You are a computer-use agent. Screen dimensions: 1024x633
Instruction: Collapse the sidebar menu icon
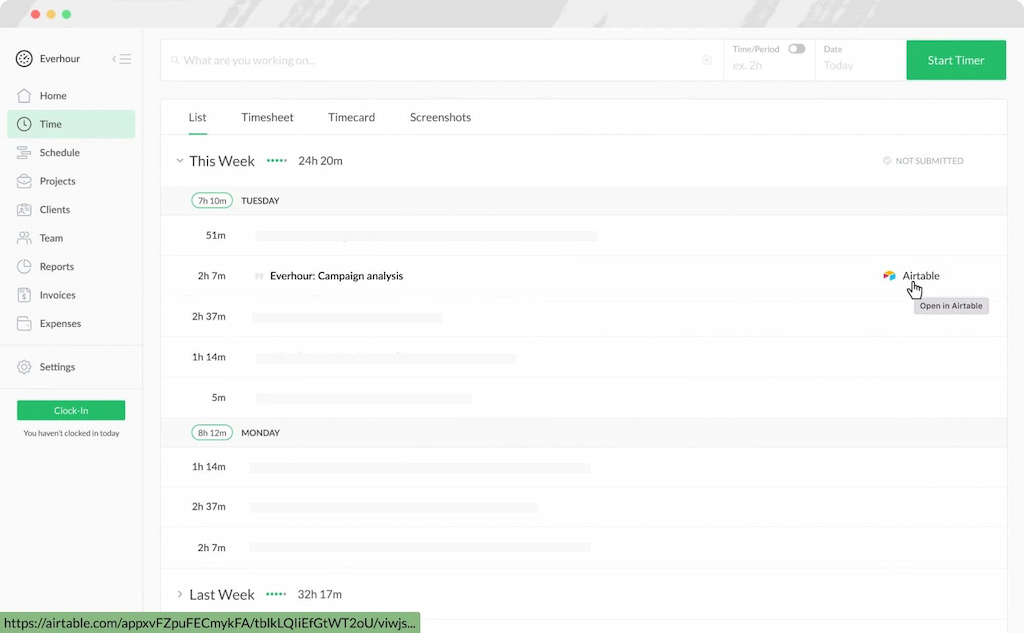[x=122, y=59]
